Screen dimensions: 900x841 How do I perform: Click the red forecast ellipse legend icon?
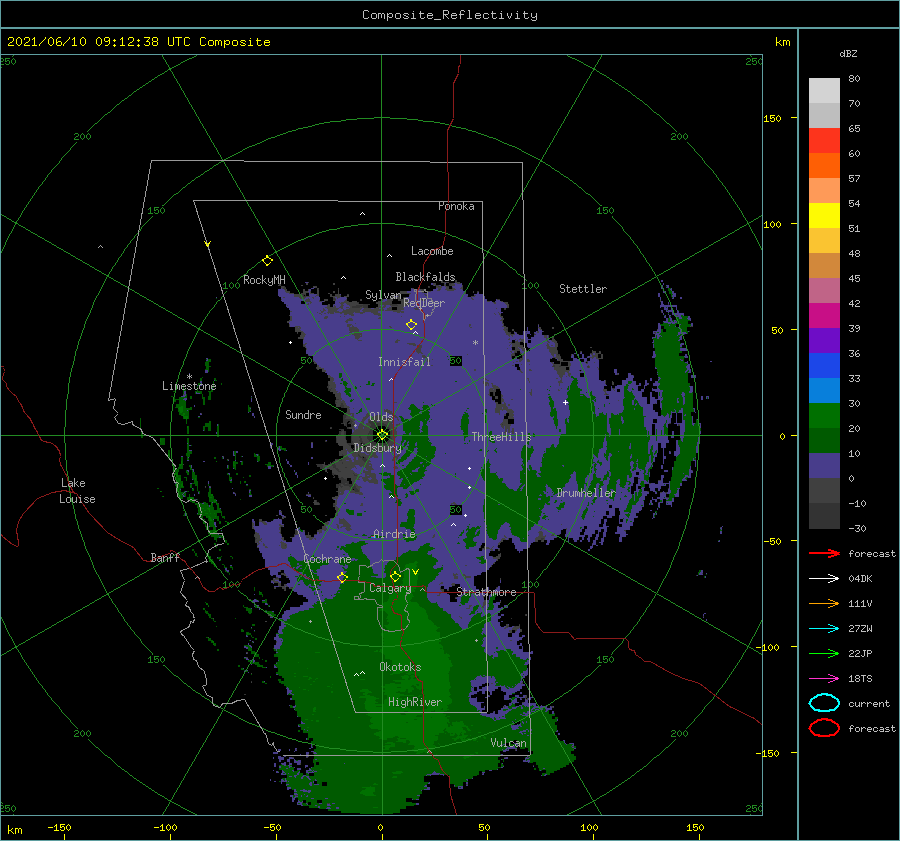click(824, 728)
